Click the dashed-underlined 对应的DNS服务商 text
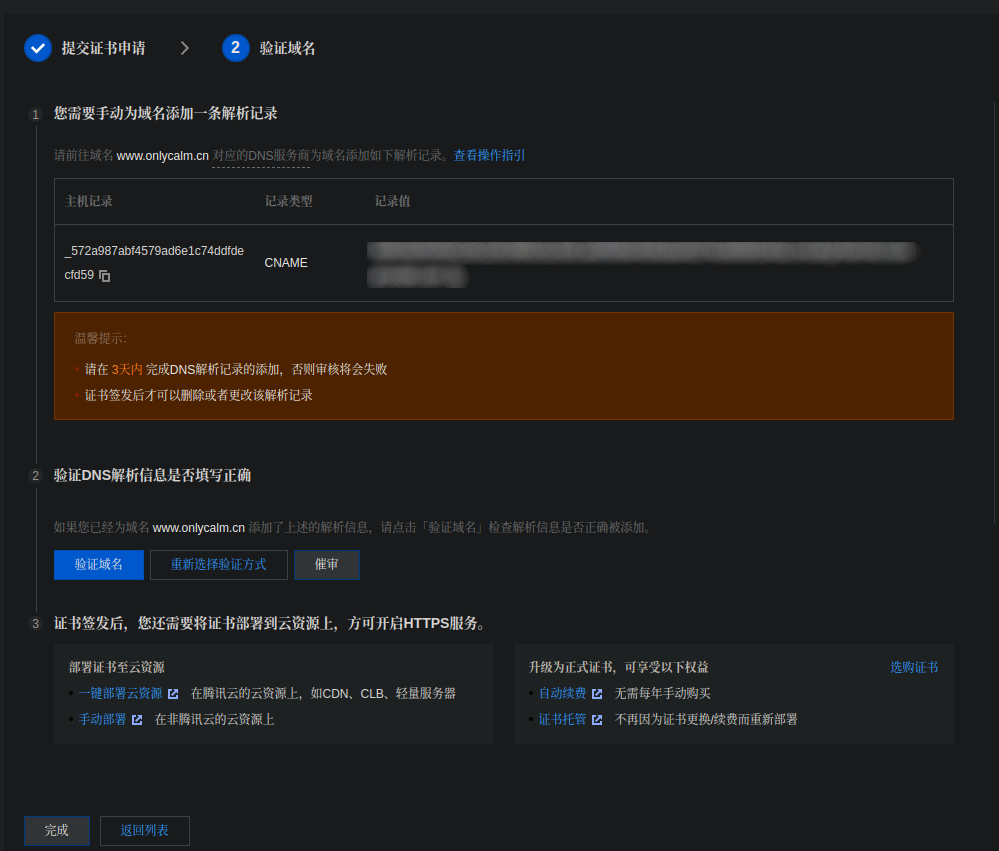999x851 pixels. click(x=261, y=156)
